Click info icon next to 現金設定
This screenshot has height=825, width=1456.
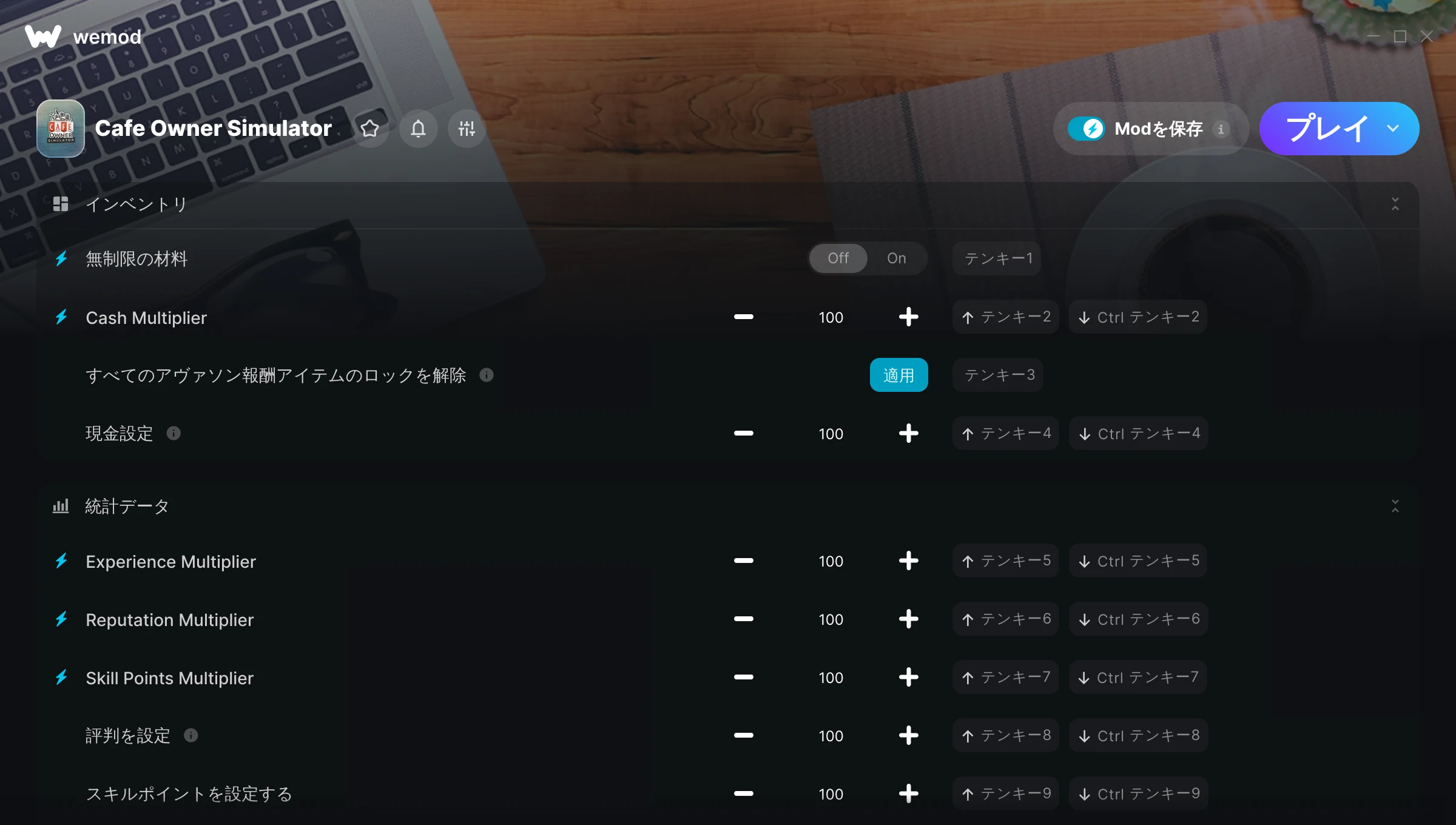pyautogui.click(x=174, y=433)
